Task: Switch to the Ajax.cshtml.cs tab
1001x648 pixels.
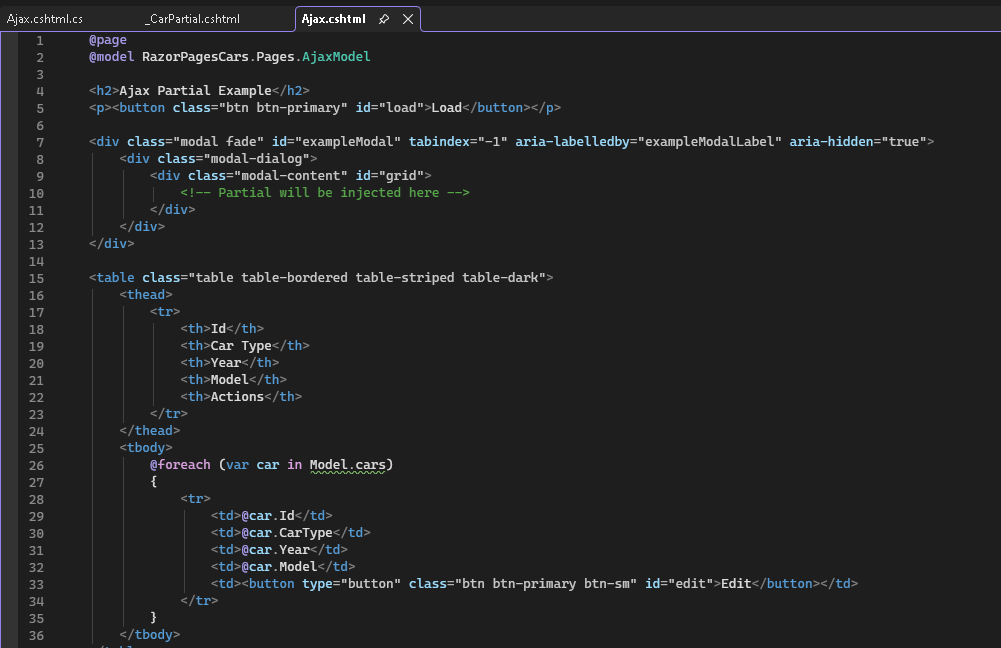Action: tap(45, 19)
